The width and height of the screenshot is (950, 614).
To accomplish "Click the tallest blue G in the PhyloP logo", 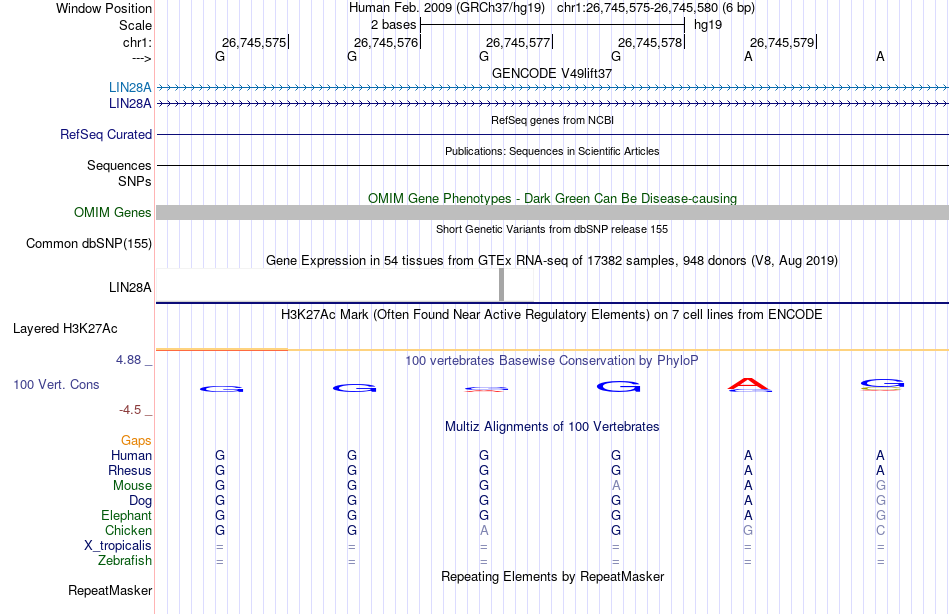I will point(618,386).
